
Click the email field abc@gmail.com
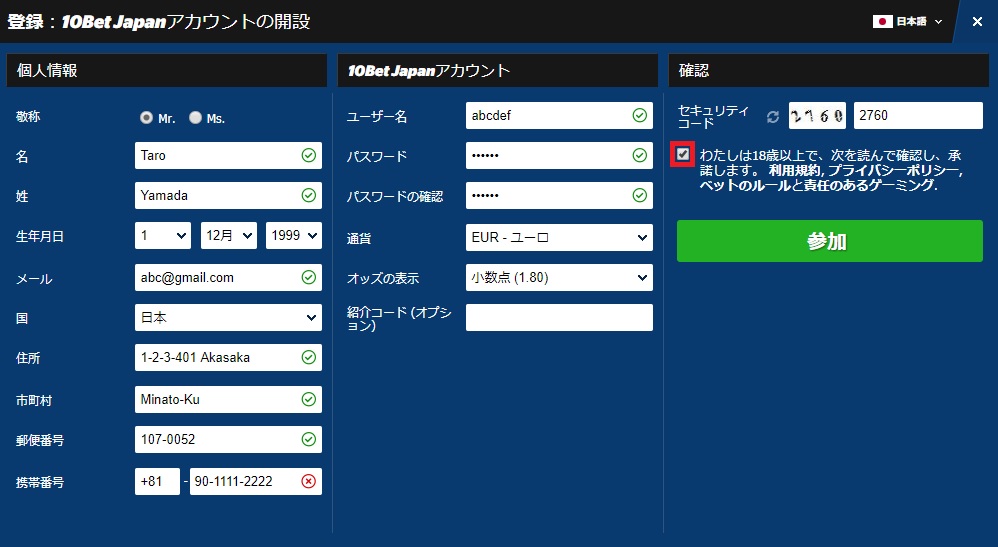[x=228, y=277]
